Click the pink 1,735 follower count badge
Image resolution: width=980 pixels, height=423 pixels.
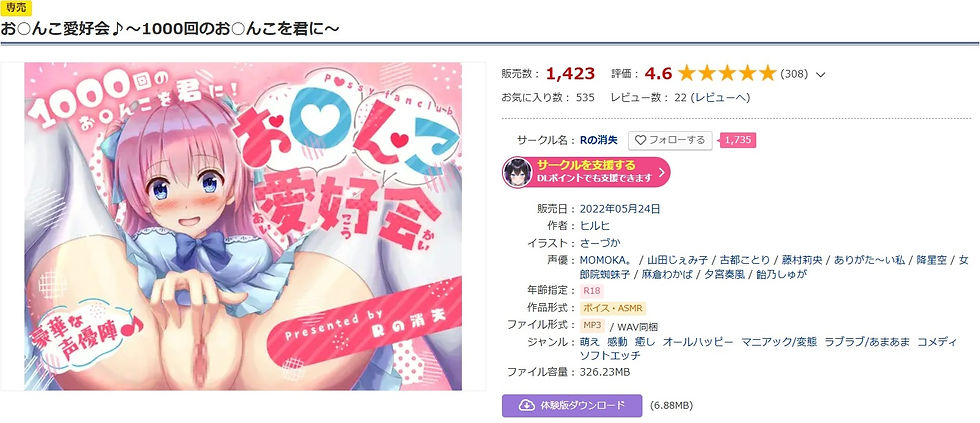click(x=738, y=141)
